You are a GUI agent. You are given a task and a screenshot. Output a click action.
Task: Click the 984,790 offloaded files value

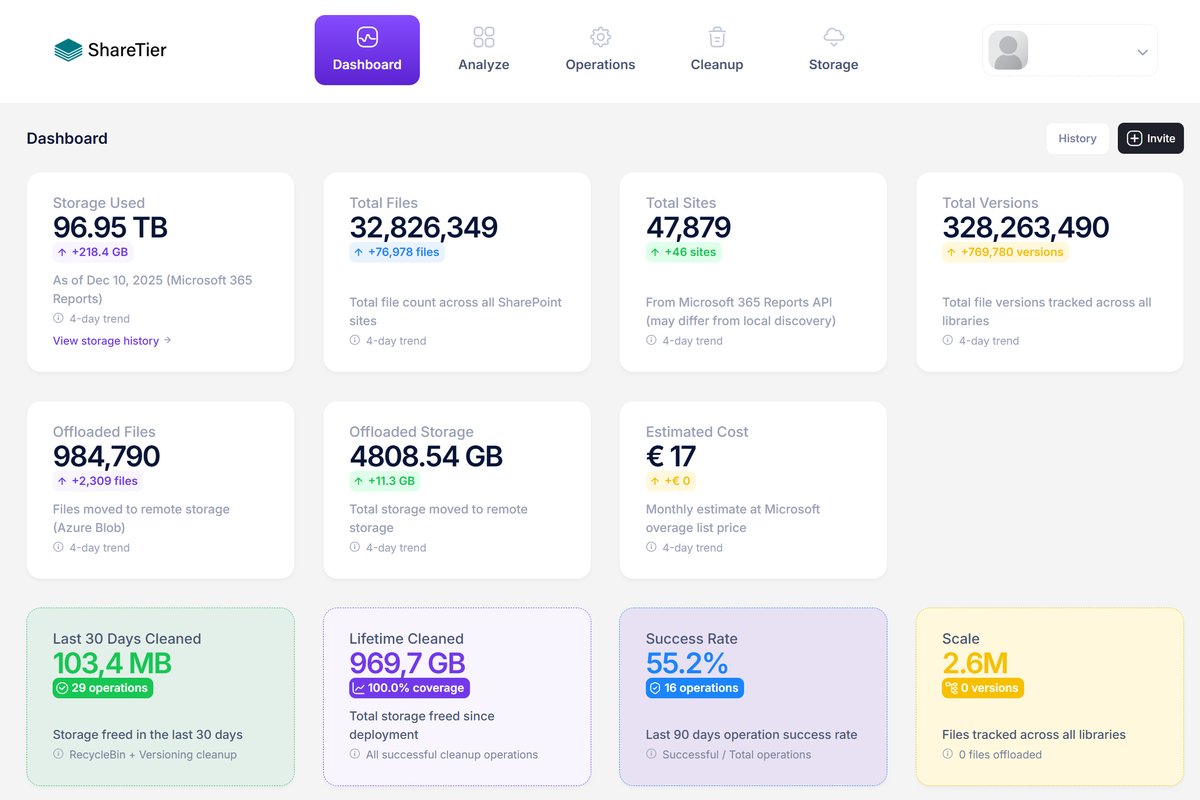pos(107,457)
